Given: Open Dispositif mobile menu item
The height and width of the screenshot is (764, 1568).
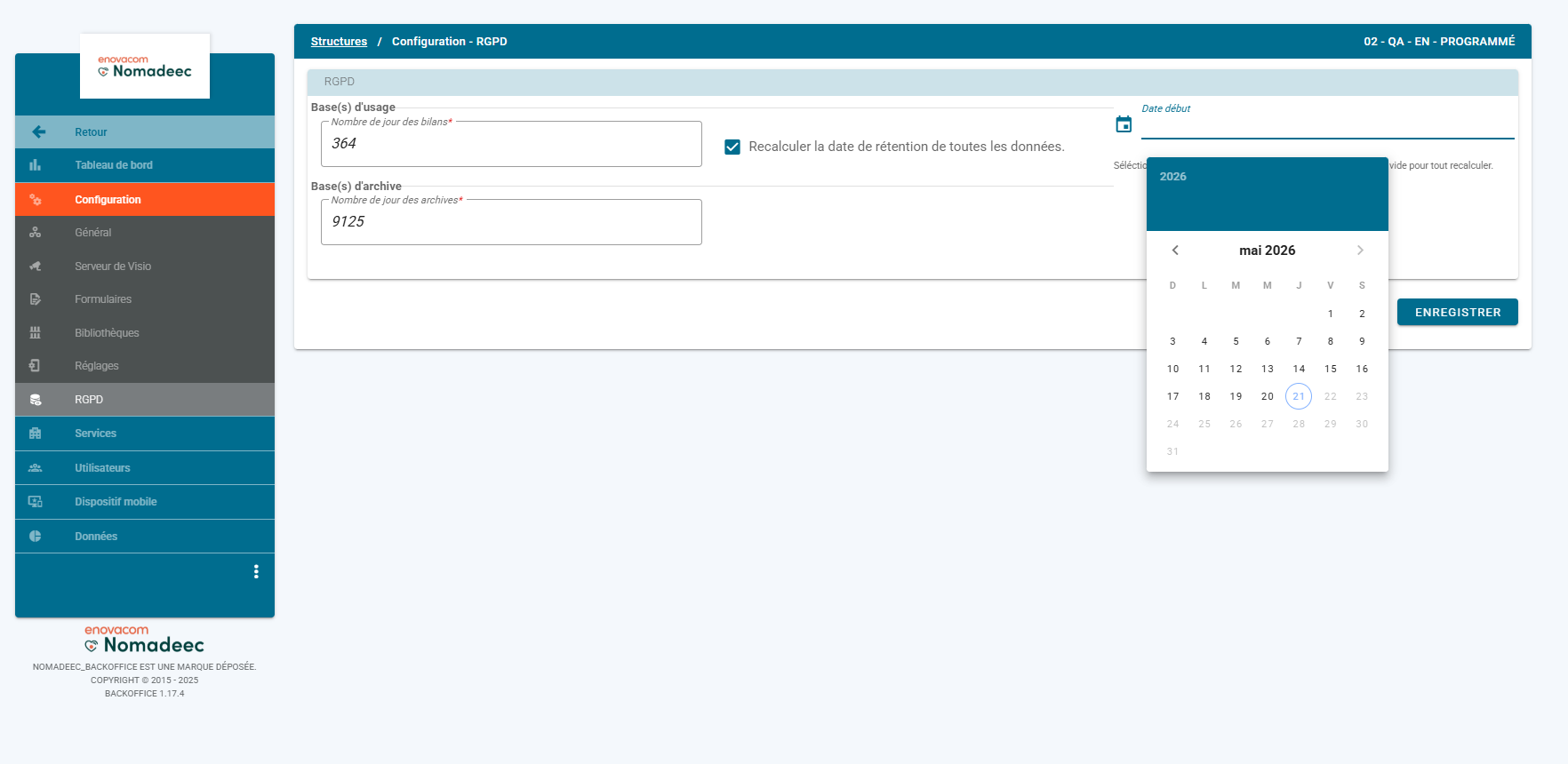Looking at the screenshot, I should tap(145, 502).
